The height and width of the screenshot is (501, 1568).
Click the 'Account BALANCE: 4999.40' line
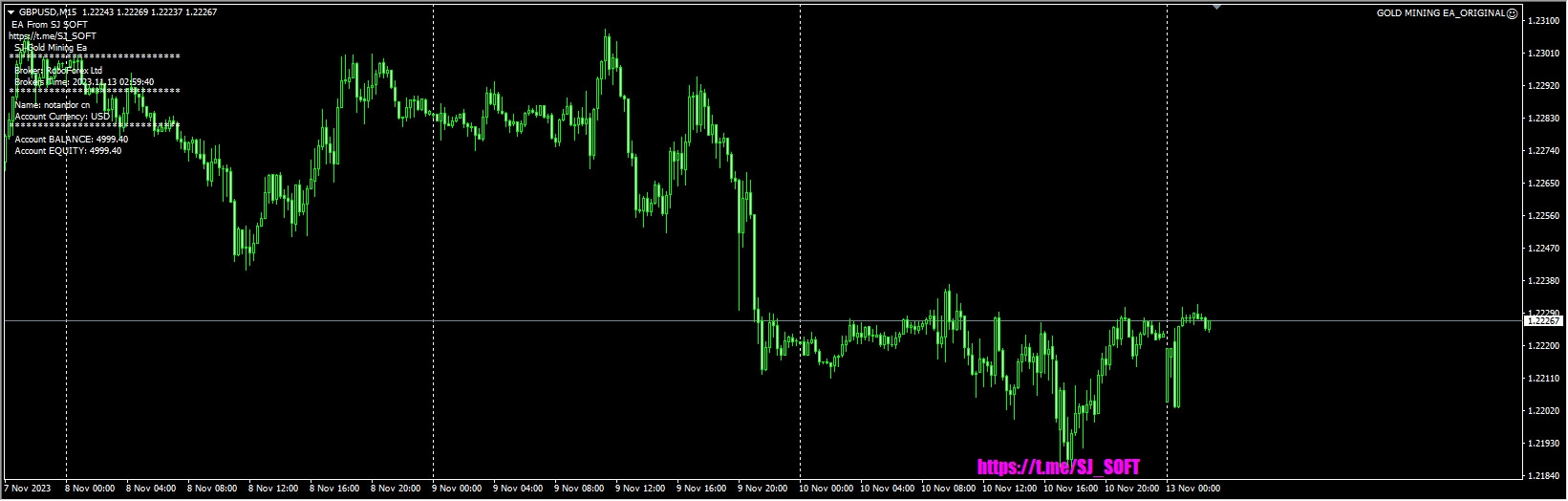pos(72,140)
